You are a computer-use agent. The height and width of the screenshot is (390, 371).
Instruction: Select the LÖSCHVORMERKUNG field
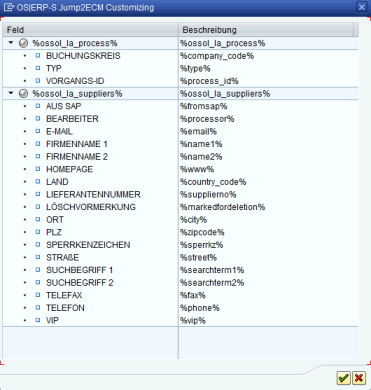[x=91, y=207]
